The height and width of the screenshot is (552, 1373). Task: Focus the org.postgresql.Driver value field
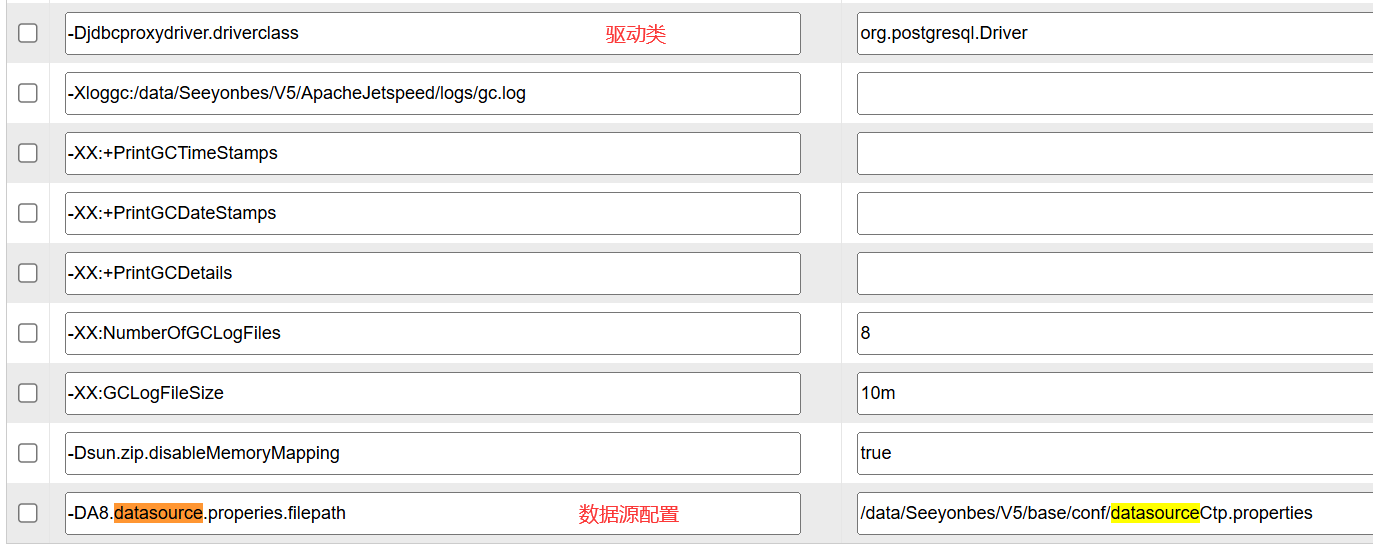[x=1115, y=33]
